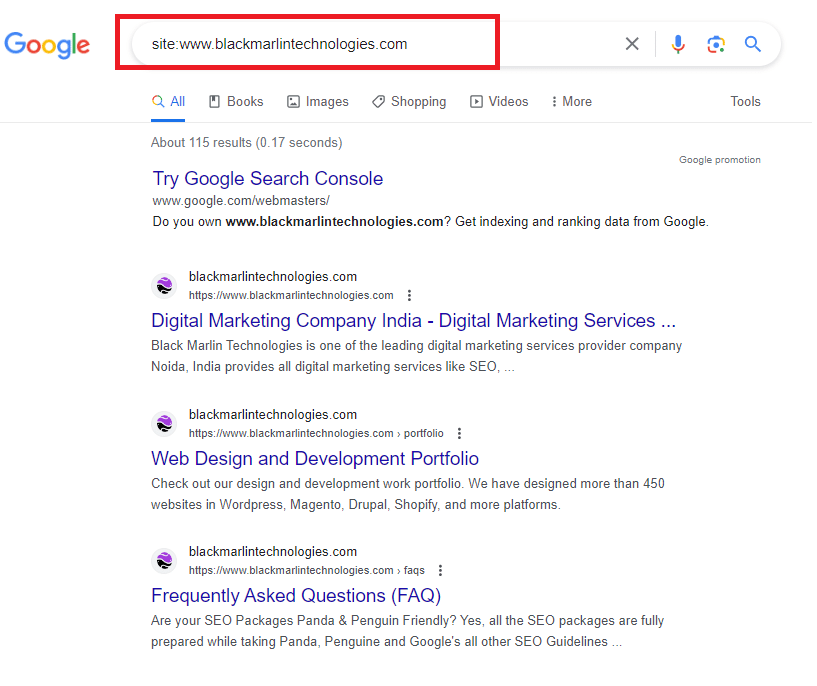Open the three-dot menu for the faqs result

pos(440,570)
